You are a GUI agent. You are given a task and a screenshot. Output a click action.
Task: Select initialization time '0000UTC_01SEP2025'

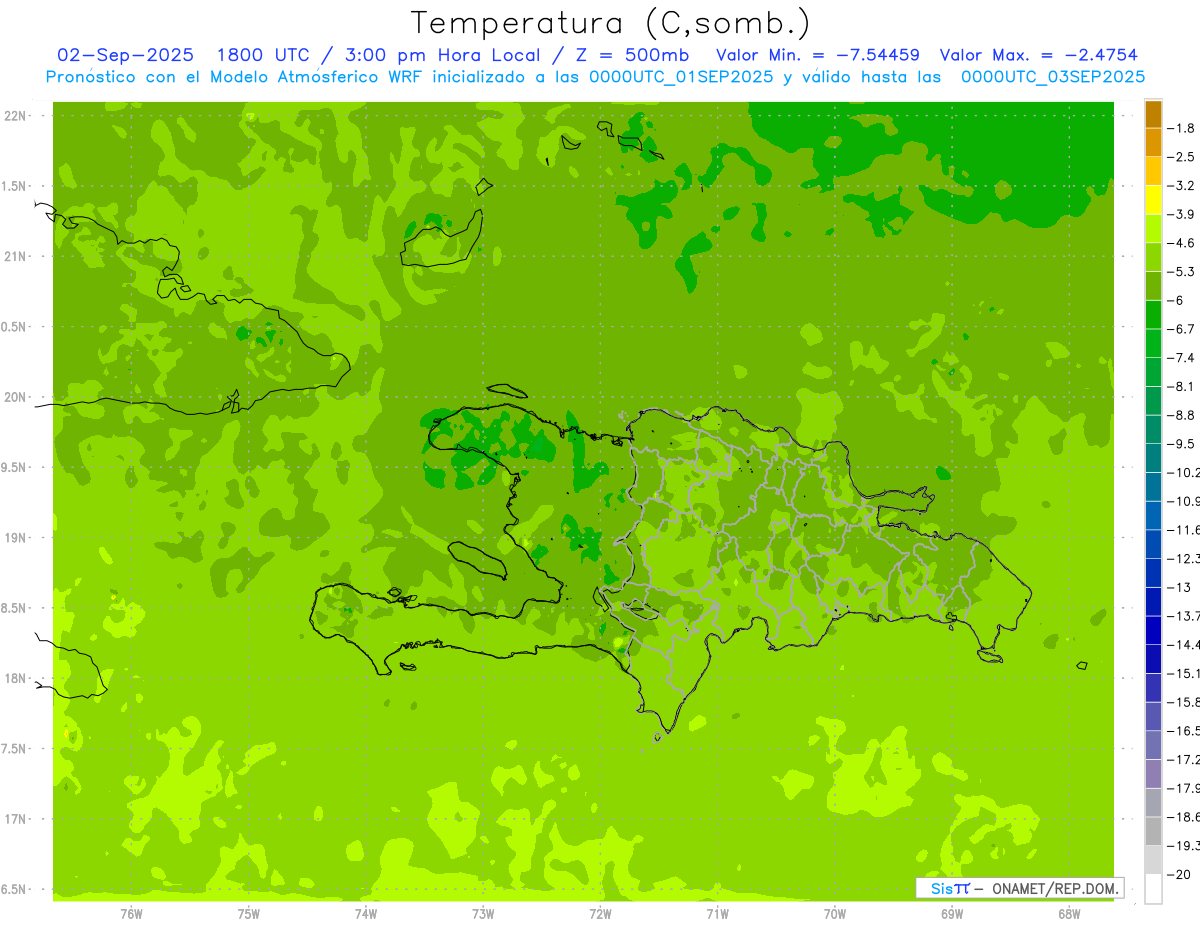click(x=682, y=77)
